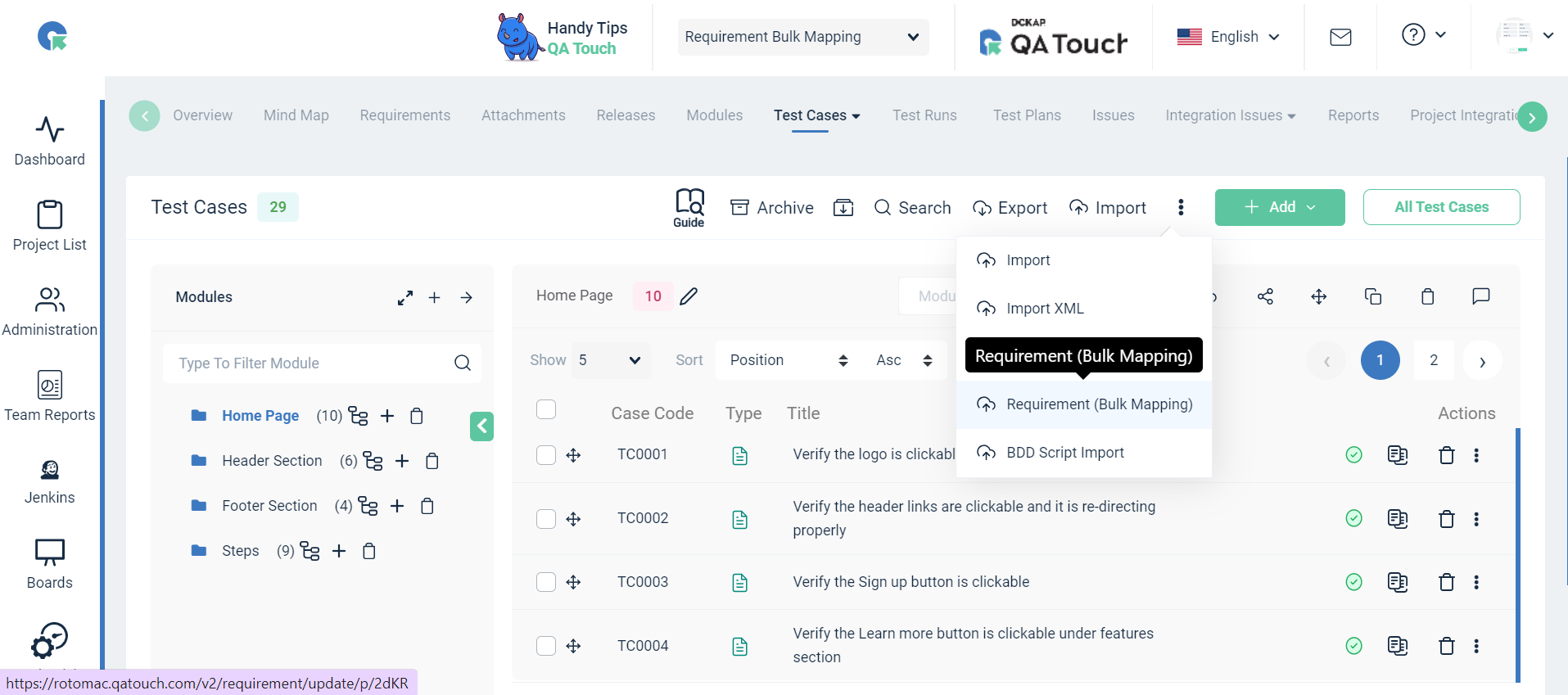
Task: Open the Requirement Bulk Mapping dropdown
Action: point(803,37)
